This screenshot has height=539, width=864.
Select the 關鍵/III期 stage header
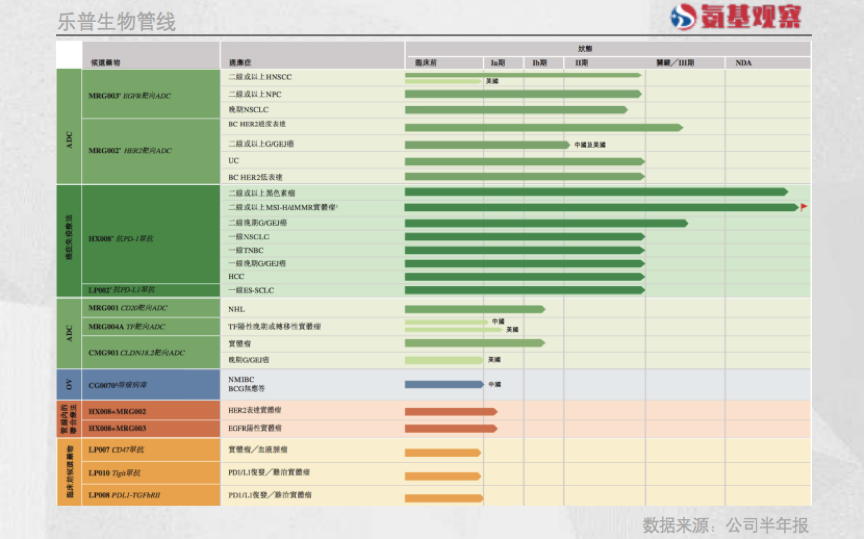(x=675, y=63)
